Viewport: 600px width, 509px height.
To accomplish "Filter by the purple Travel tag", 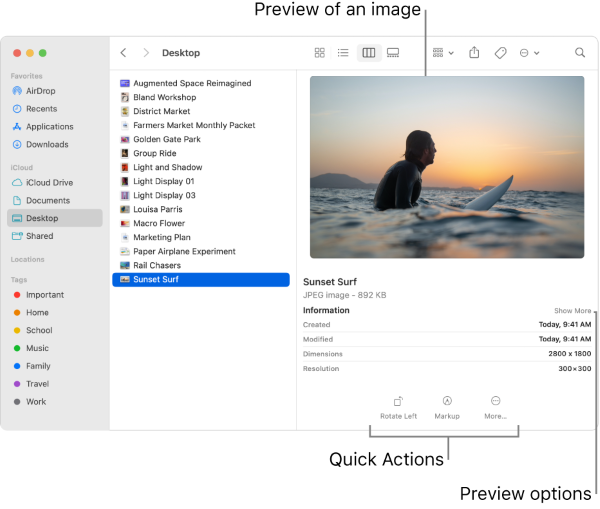I will coord(31,384).
